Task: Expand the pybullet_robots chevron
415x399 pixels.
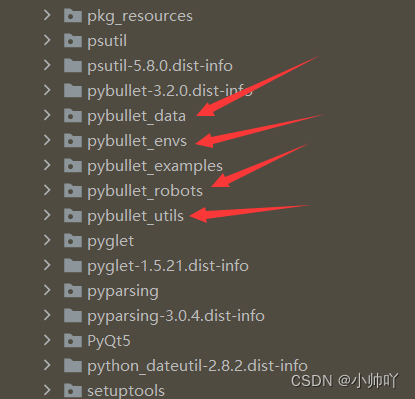Action: pyautogui.click(x=47, y=190)
